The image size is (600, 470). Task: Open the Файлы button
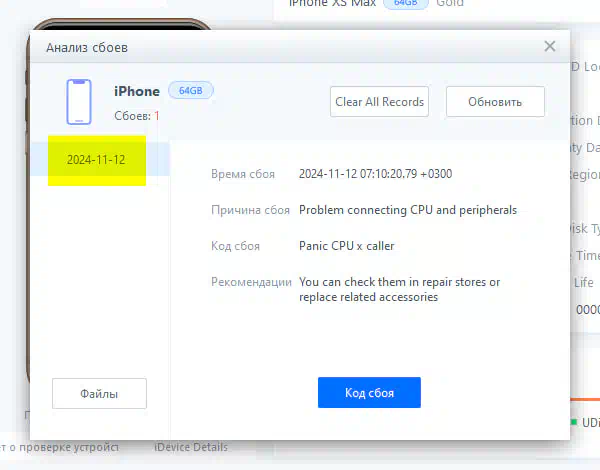pos(99,393)
